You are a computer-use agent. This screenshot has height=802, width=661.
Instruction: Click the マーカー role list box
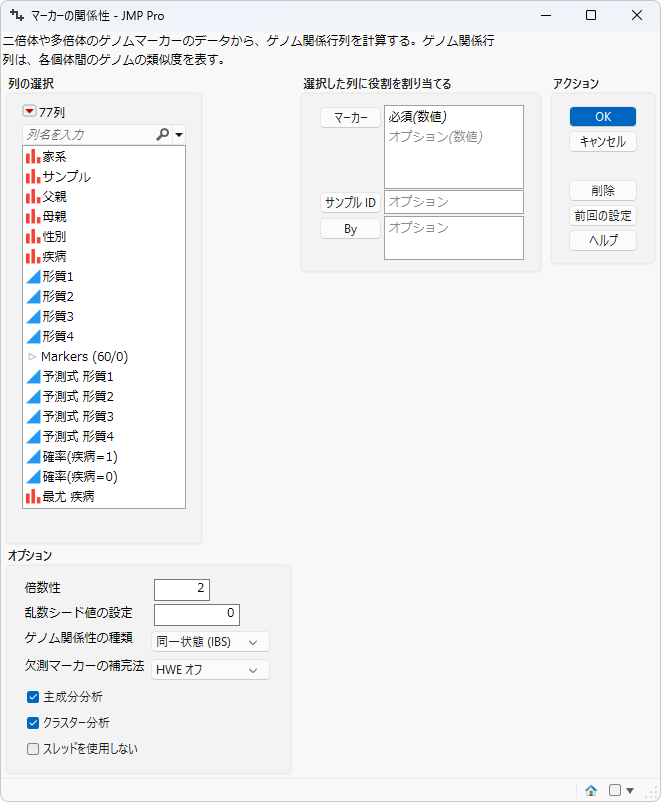(x=454, y=147)
